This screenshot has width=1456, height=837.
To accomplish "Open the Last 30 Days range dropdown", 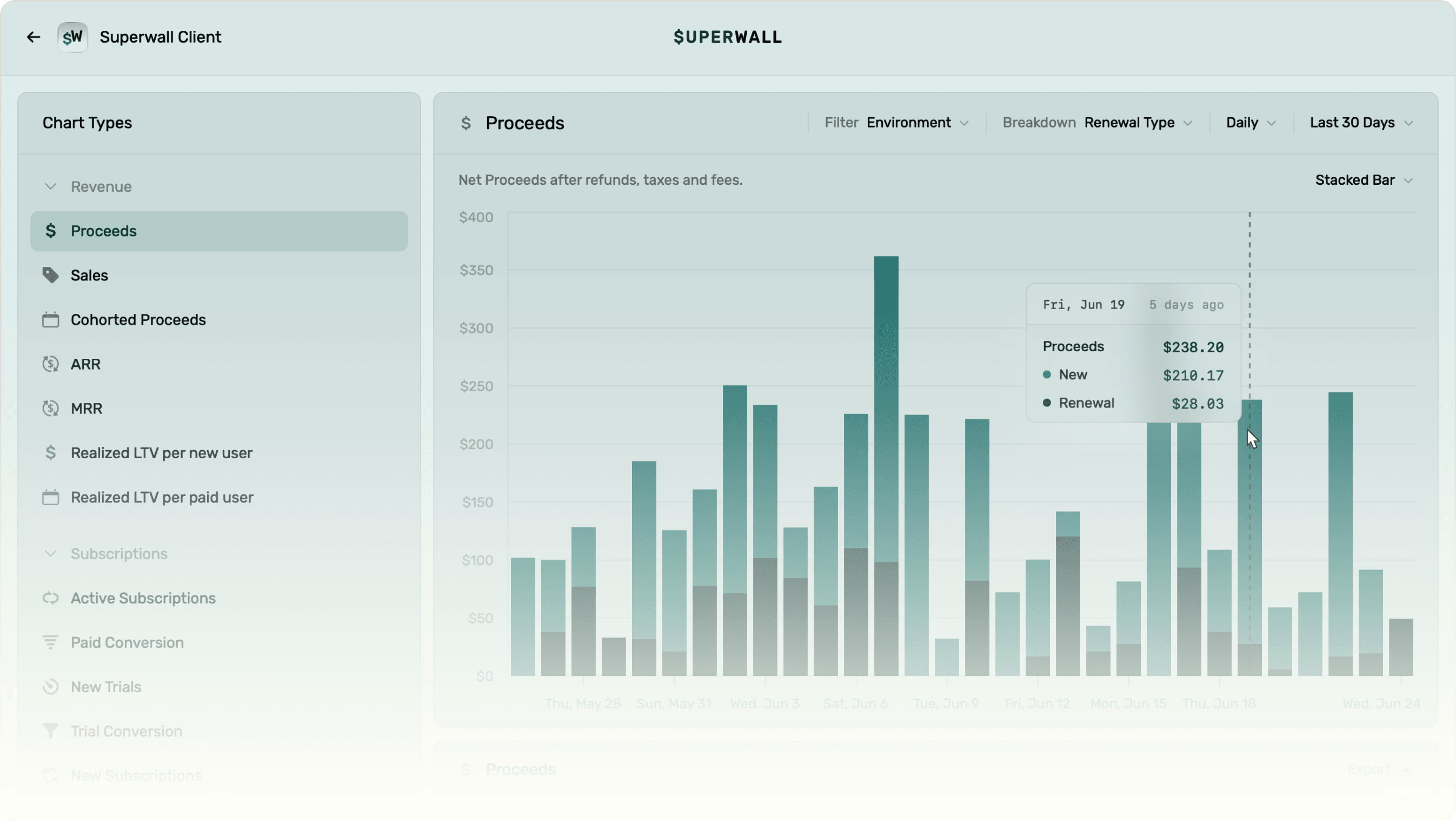I will (1361, 123).
